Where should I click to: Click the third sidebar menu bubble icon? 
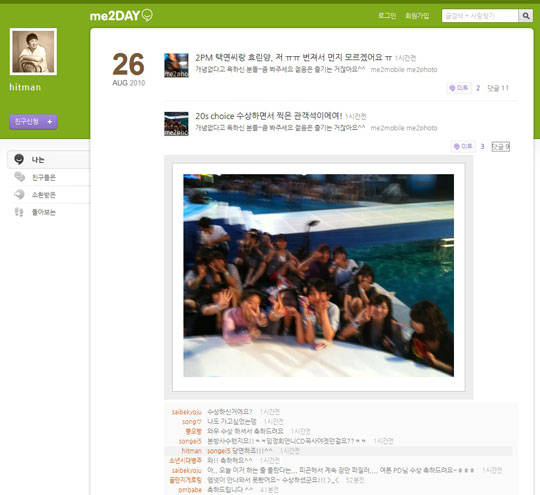[19, 194]
